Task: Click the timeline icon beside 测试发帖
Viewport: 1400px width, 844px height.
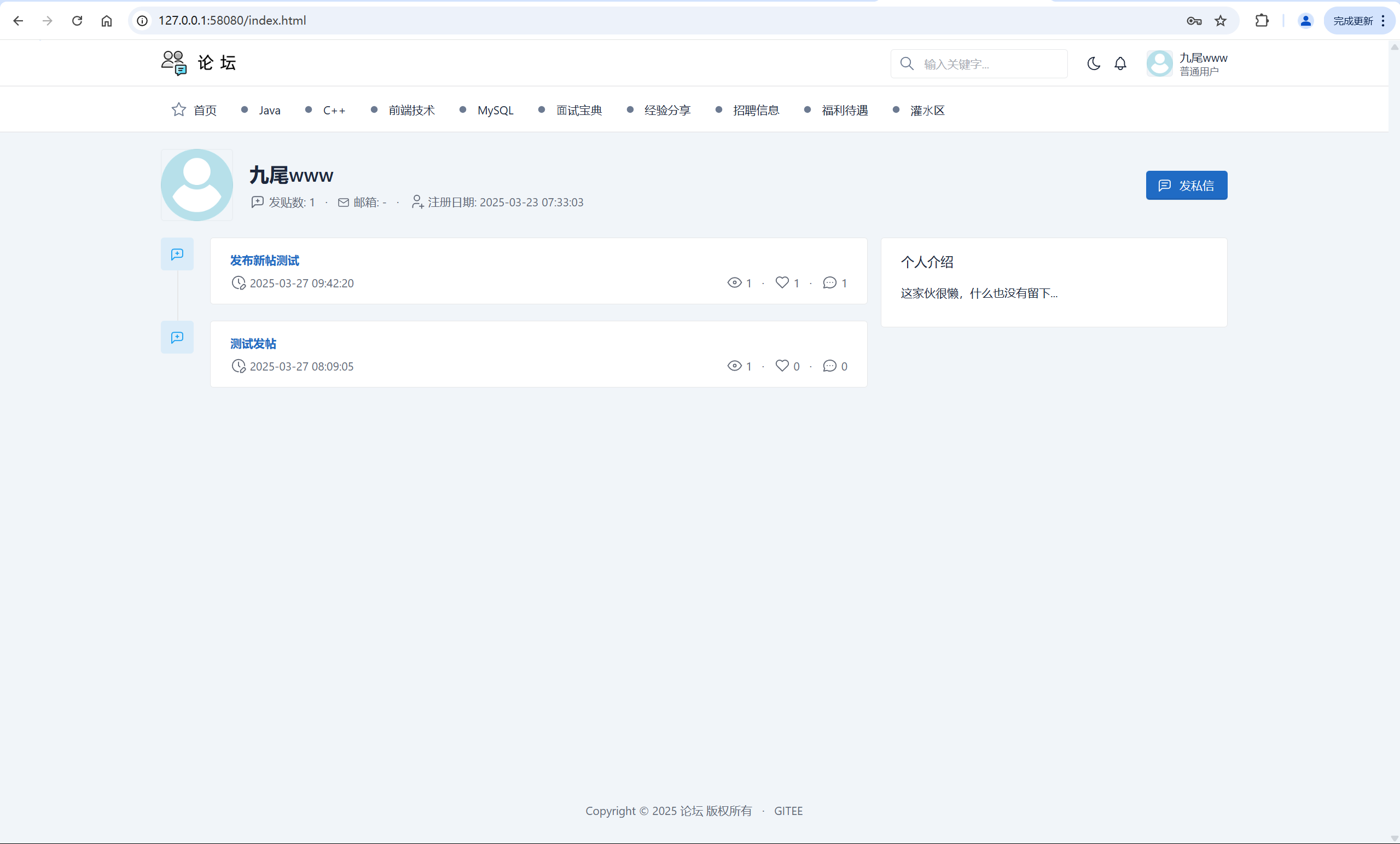Action: 177,338
